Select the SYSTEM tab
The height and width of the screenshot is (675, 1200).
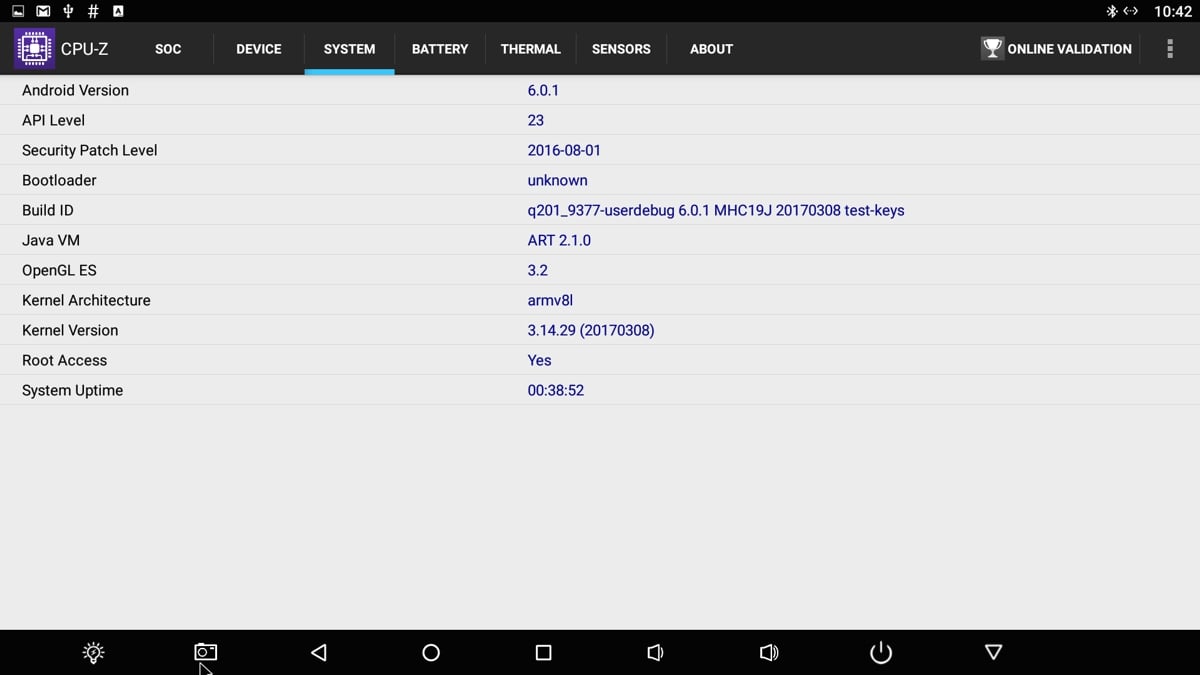click(350, 49)
